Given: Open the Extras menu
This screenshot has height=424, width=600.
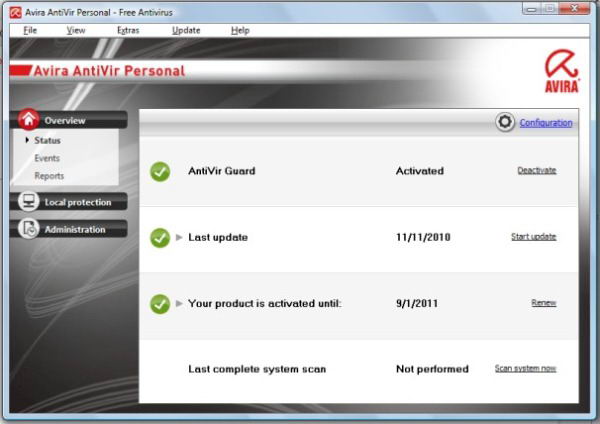Looking at the screenshot, I should click(x=128, y=30).
